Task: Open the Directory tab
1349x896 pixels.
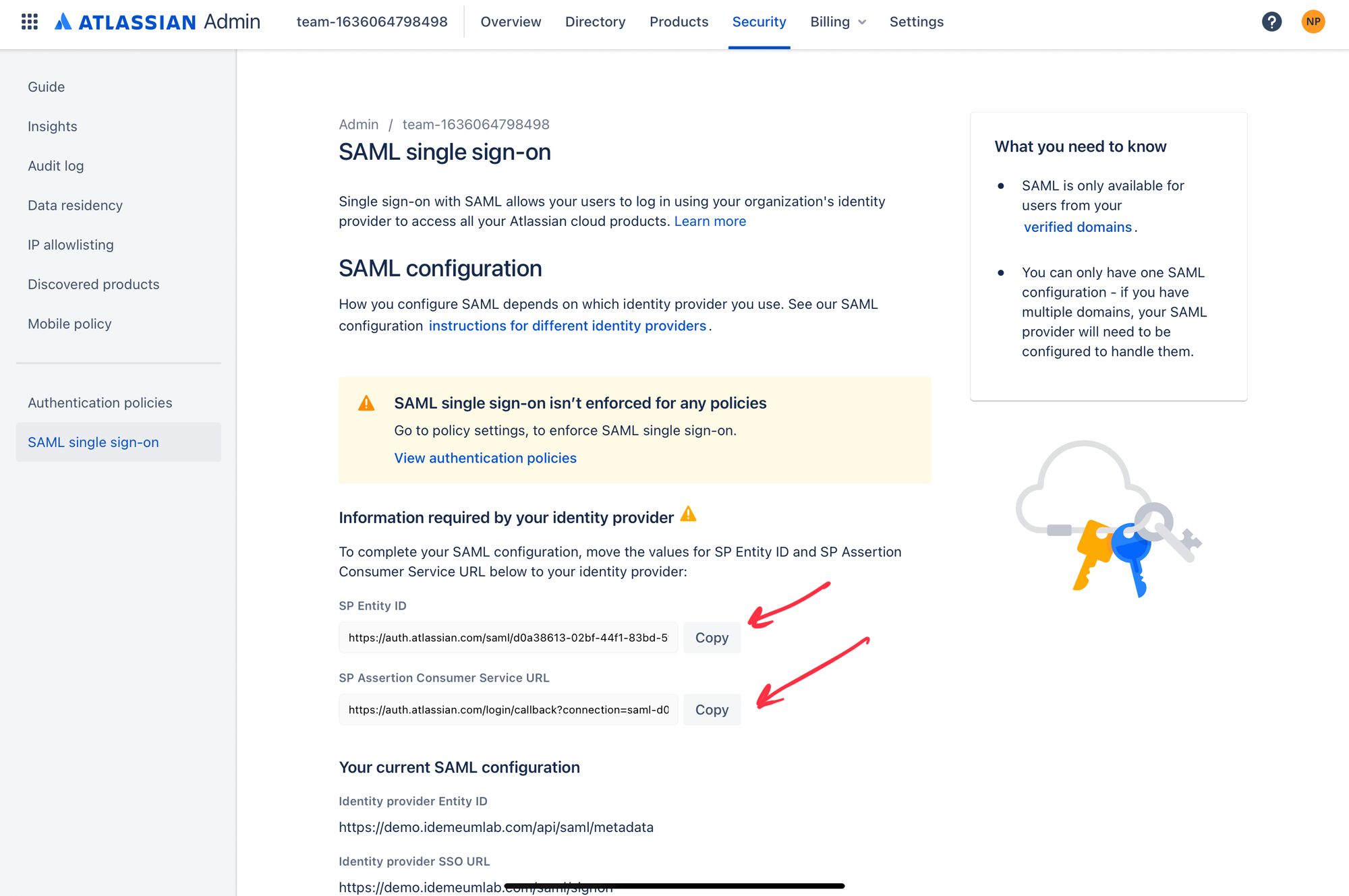Action: point(595,22)
